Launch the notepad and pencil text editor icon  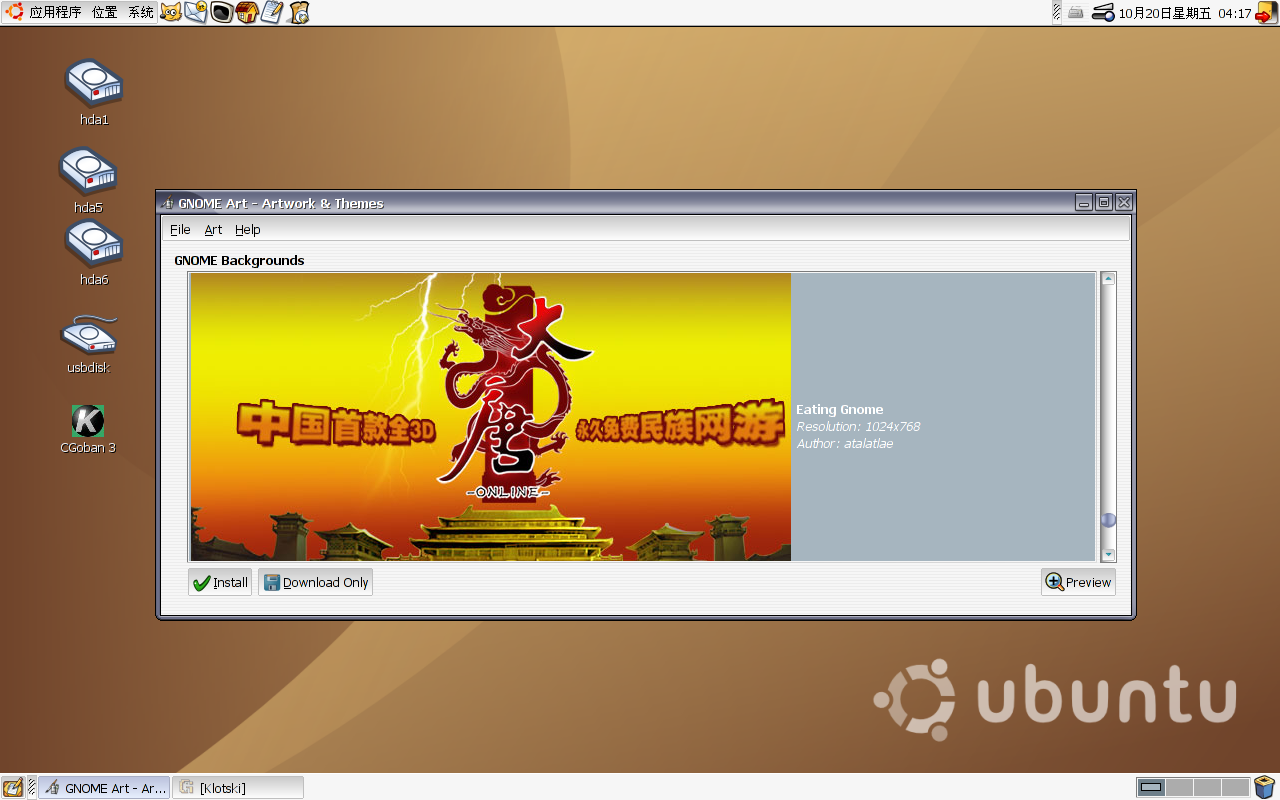(x=272, y=12)
